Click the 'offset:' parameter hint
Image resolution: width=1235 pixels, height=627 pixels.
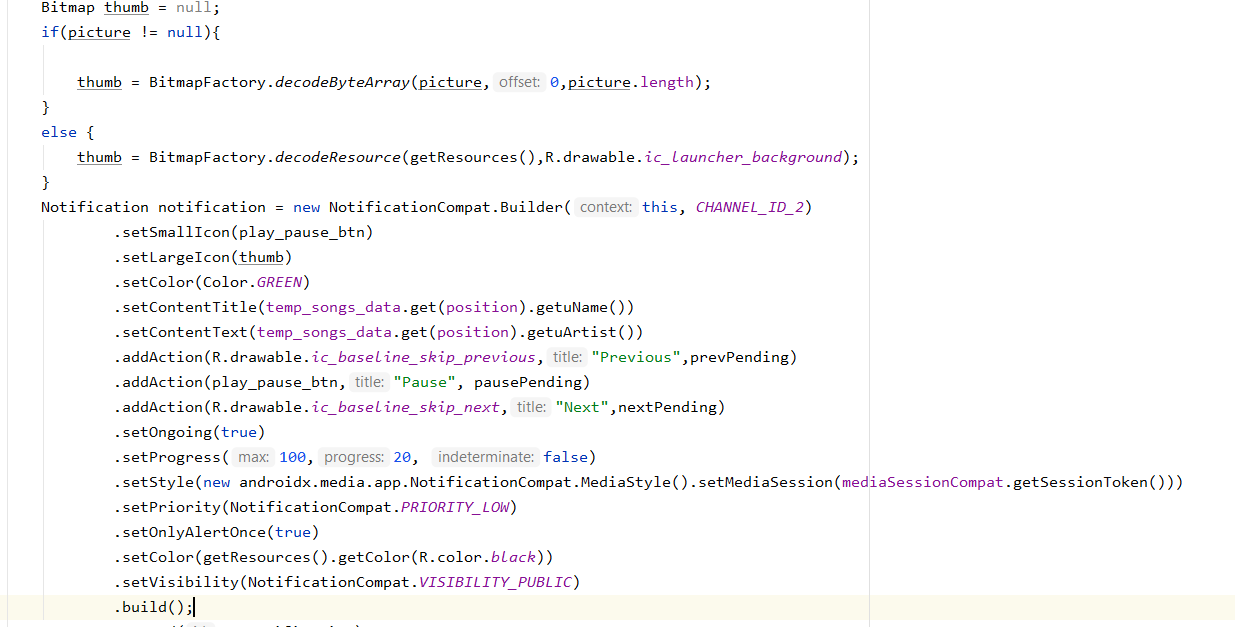point(520,82)
